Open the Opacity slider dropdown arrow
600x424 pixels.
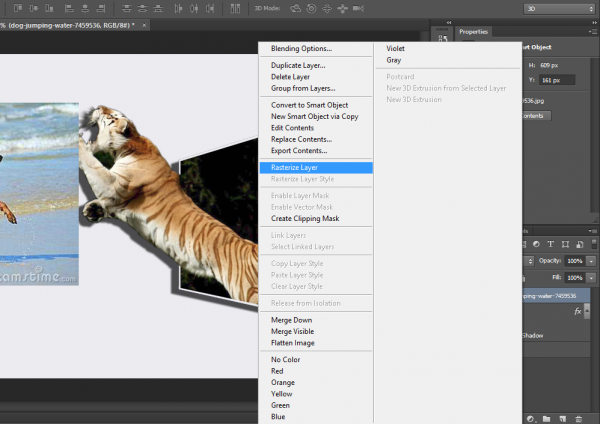589,260
